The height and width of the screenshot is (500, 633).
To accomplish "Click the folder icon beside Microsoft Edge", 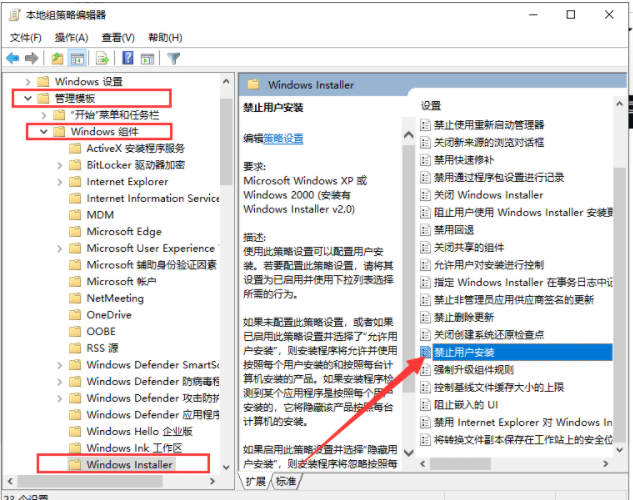I will tap(75, 231).
